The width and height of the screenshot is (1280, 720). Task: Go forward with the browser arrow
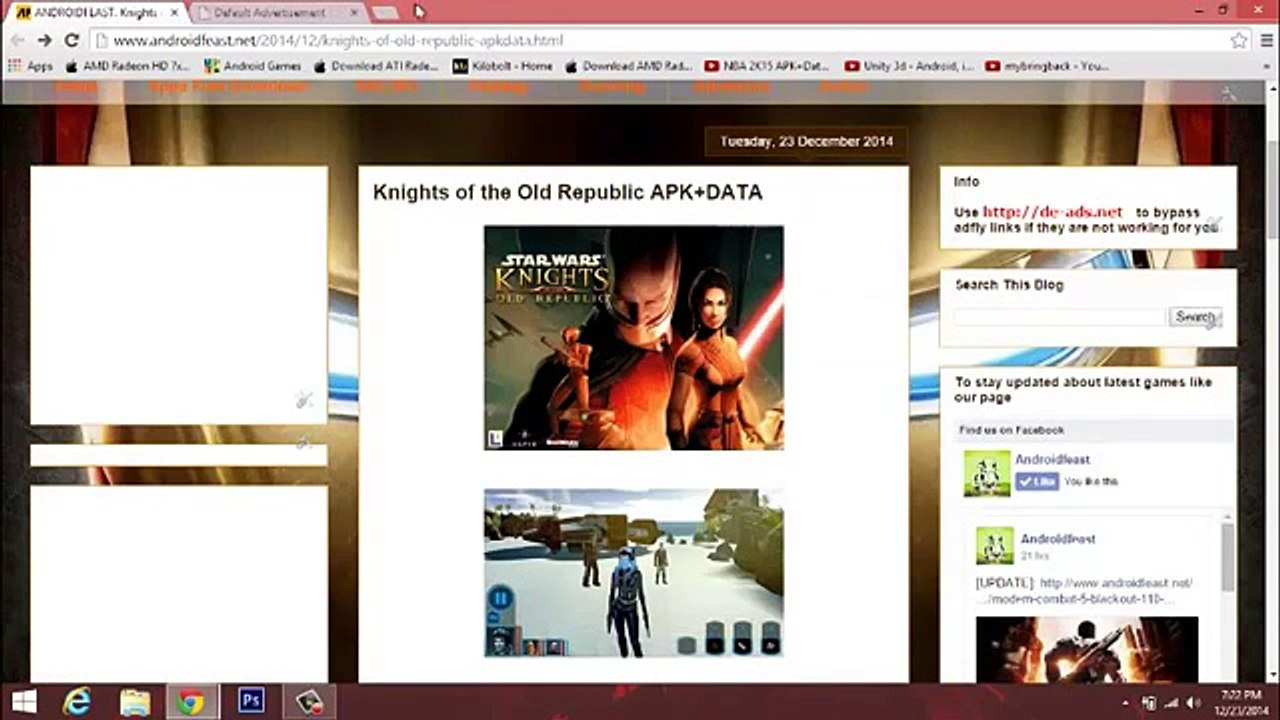coord(44,40)
